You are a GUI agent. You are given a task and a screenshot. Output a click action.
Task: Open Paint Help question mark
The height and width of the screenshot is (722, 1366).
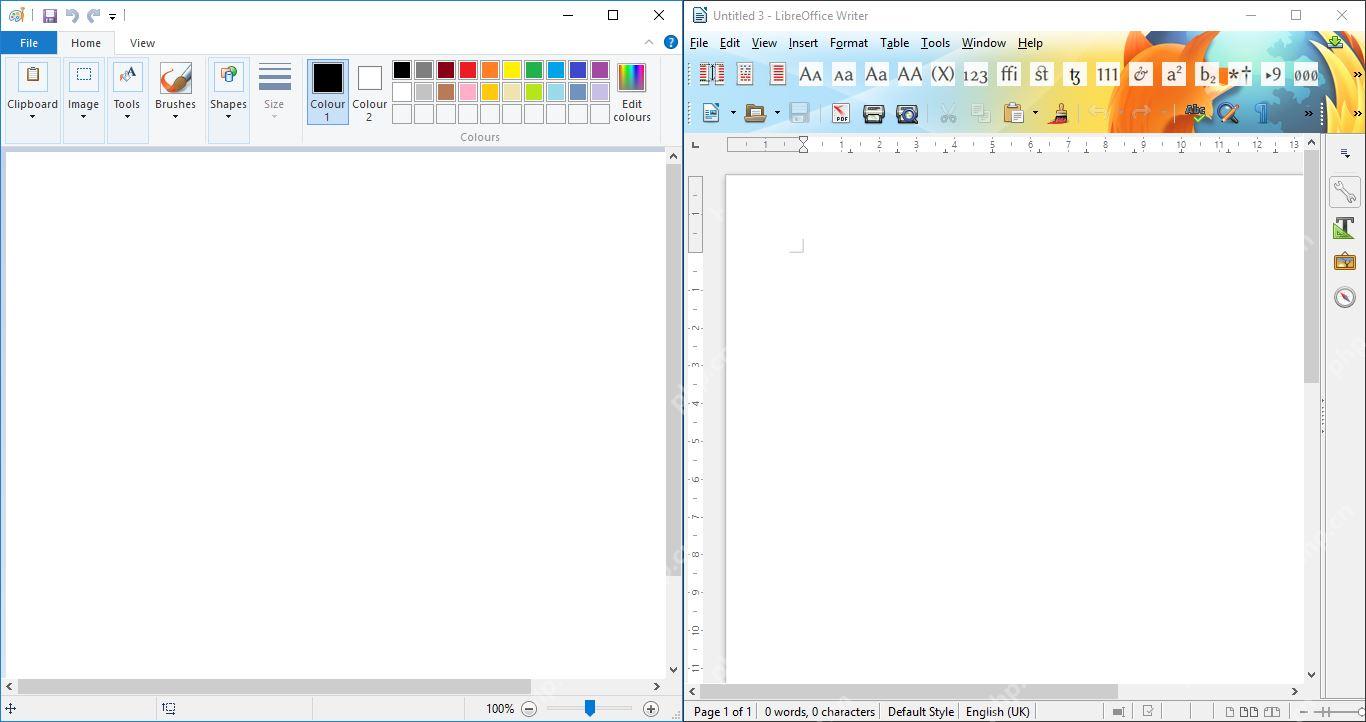point(671,42)
